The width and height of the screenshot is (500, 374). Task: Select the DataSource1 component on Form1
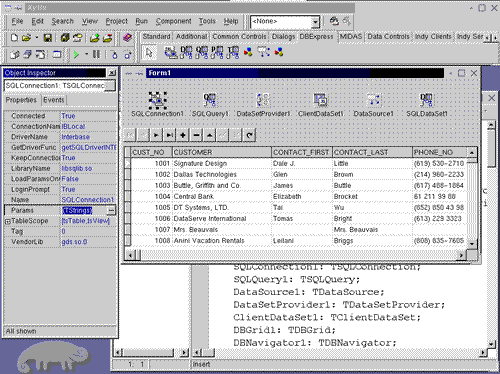[x=373, y=100]
